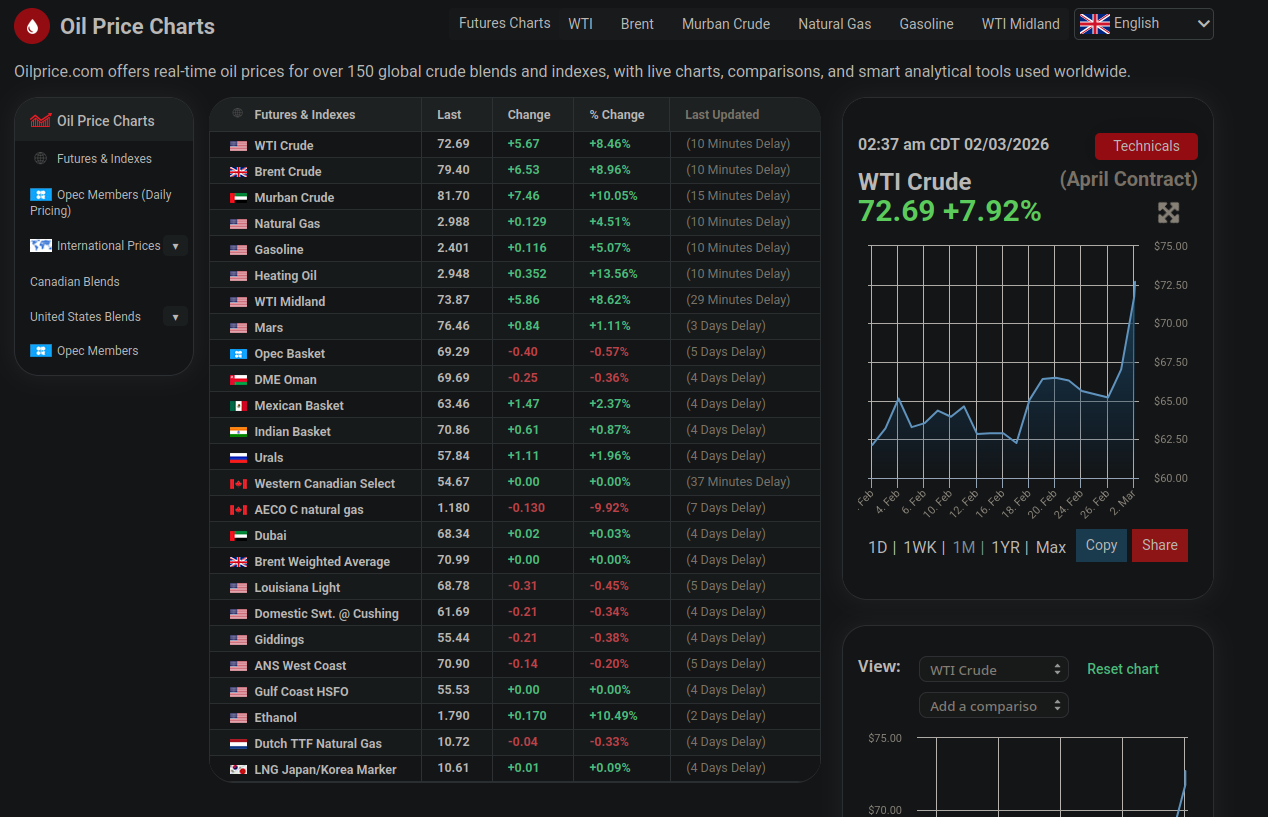Open Natural Gas in top navigation

pos(834,24)
